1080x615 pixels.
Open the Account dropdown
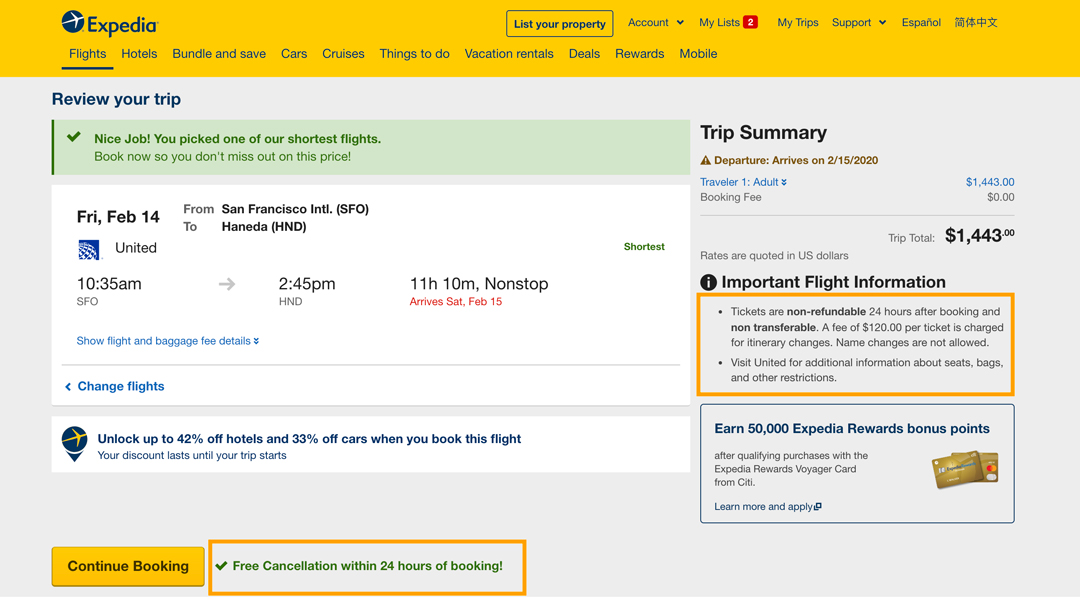click(x=655, y=22)
